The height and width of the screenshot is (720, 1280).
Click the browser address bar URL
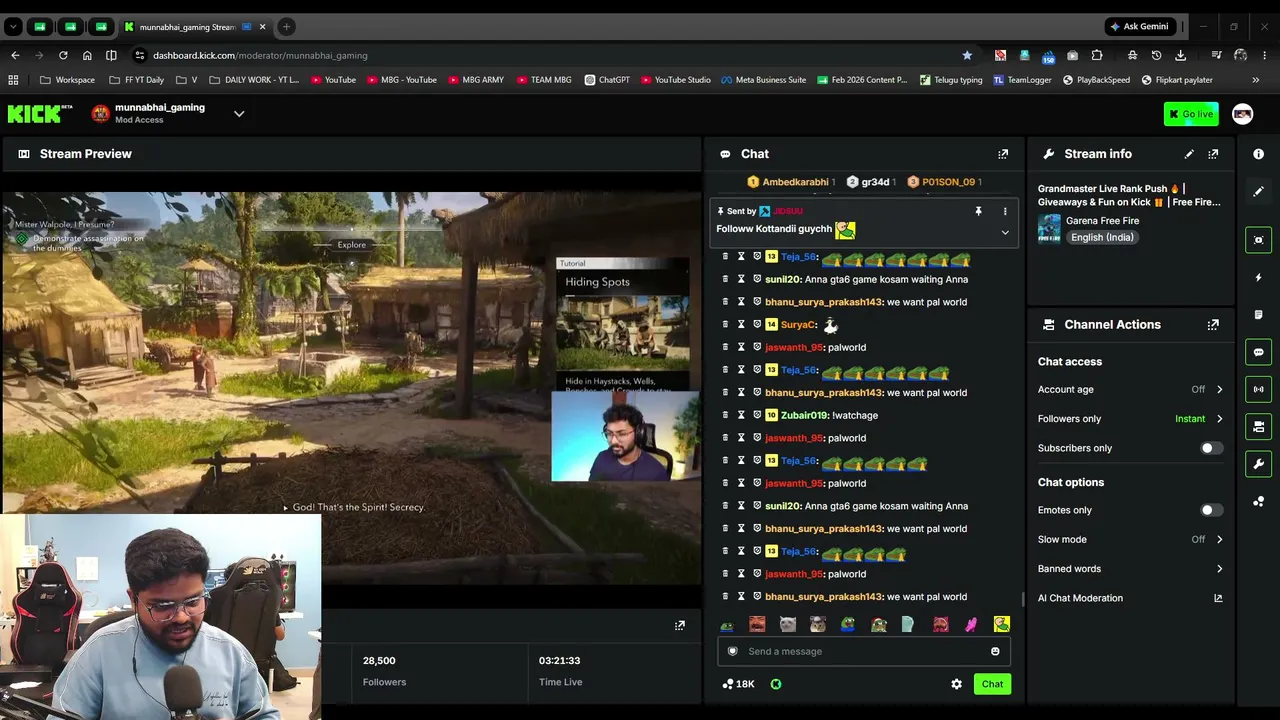coord(260,55)
